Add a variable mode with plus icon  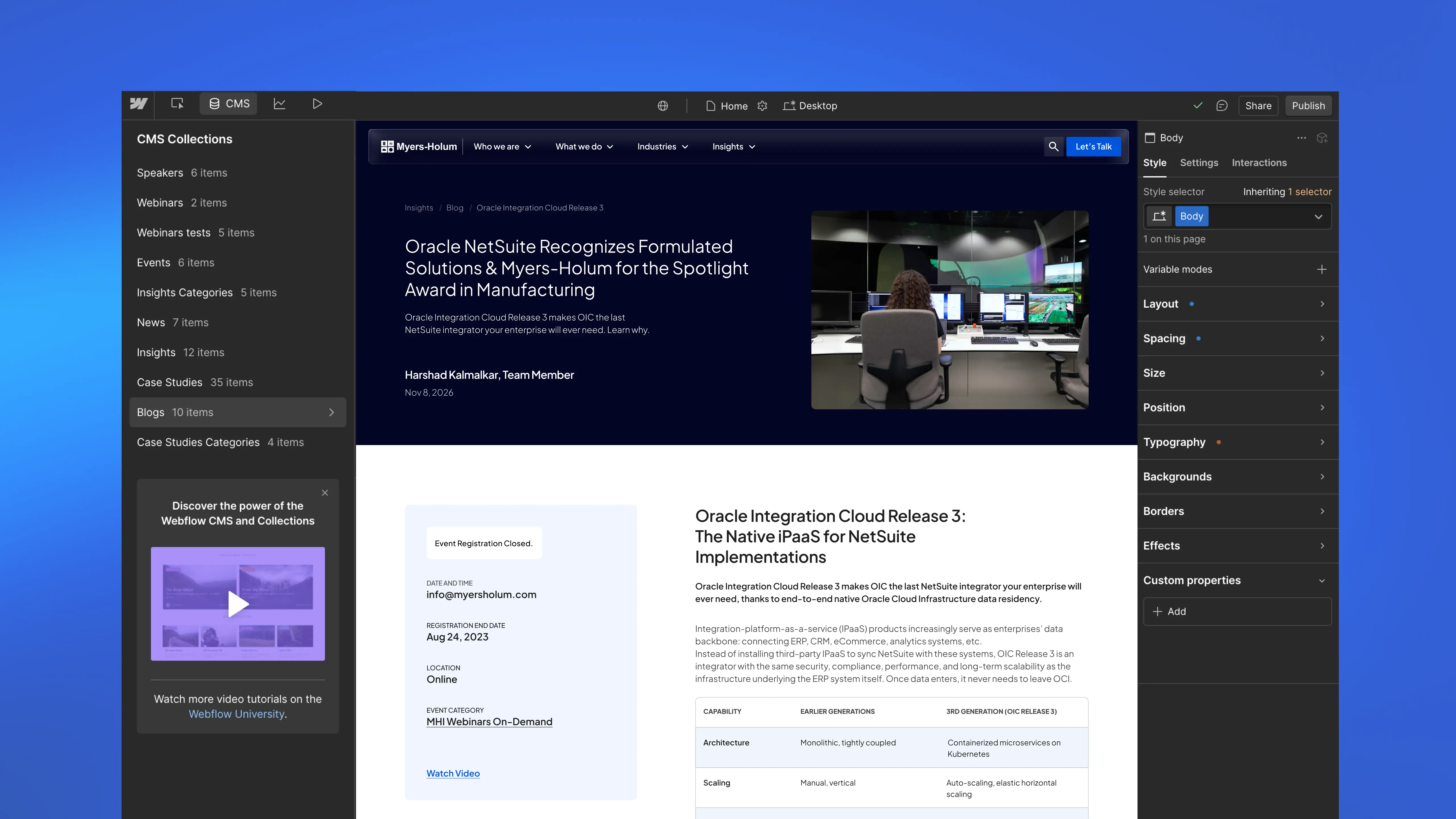(1321, 270)
